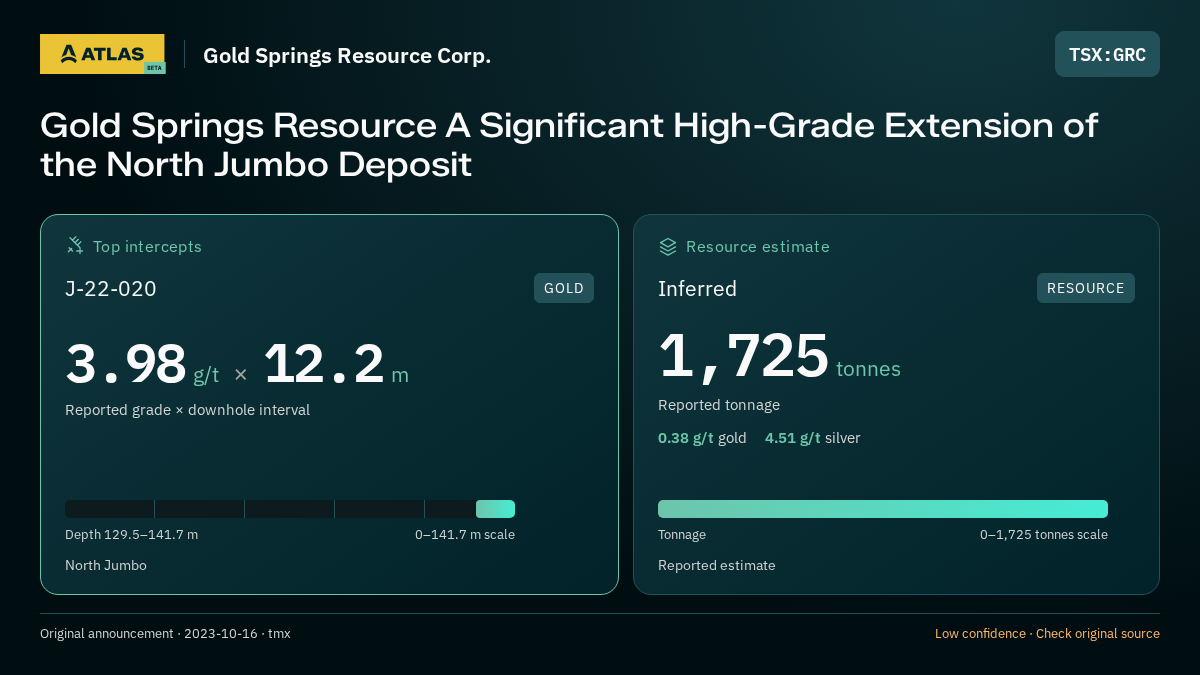The width and height of the screenshot is (1200, 675).
Task: Click the 'Resource estimate' heading
Action: coord(758,246)
